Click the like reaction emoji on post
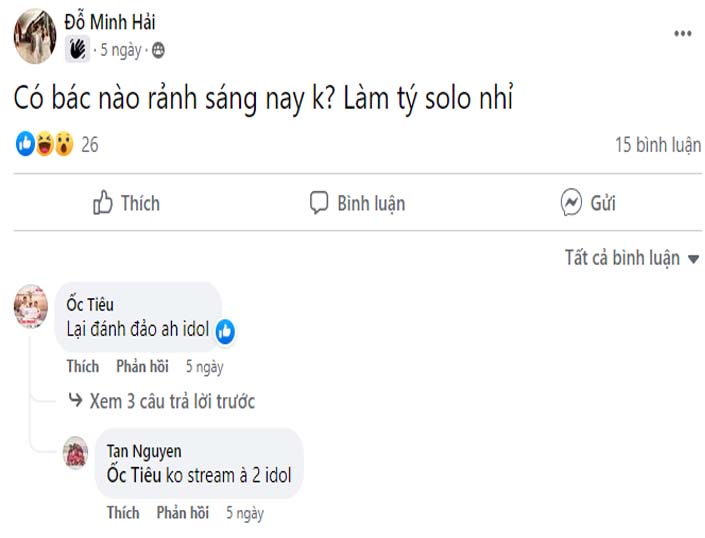 tap(26, 144)
